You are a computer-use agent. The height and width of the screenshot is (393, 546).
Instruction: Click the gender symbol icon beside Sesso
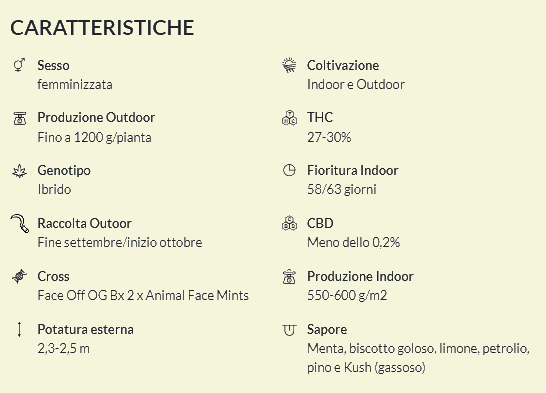point(19,65)
